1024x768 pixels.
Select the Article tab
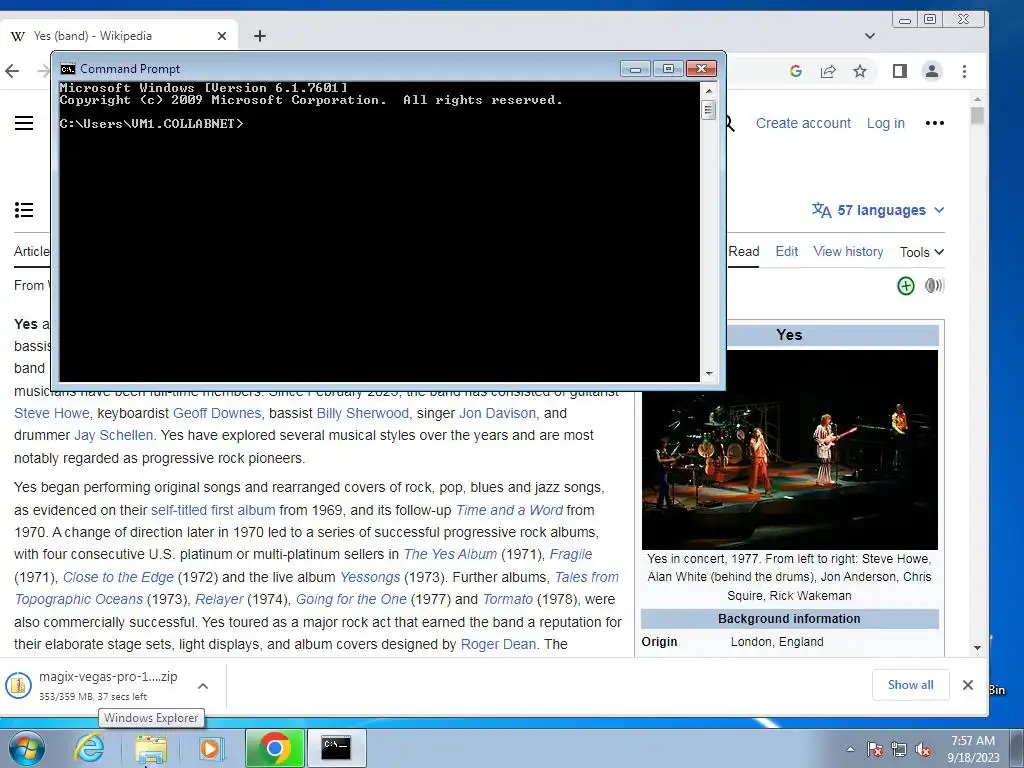pyautogui.click(x=31, y=251)
